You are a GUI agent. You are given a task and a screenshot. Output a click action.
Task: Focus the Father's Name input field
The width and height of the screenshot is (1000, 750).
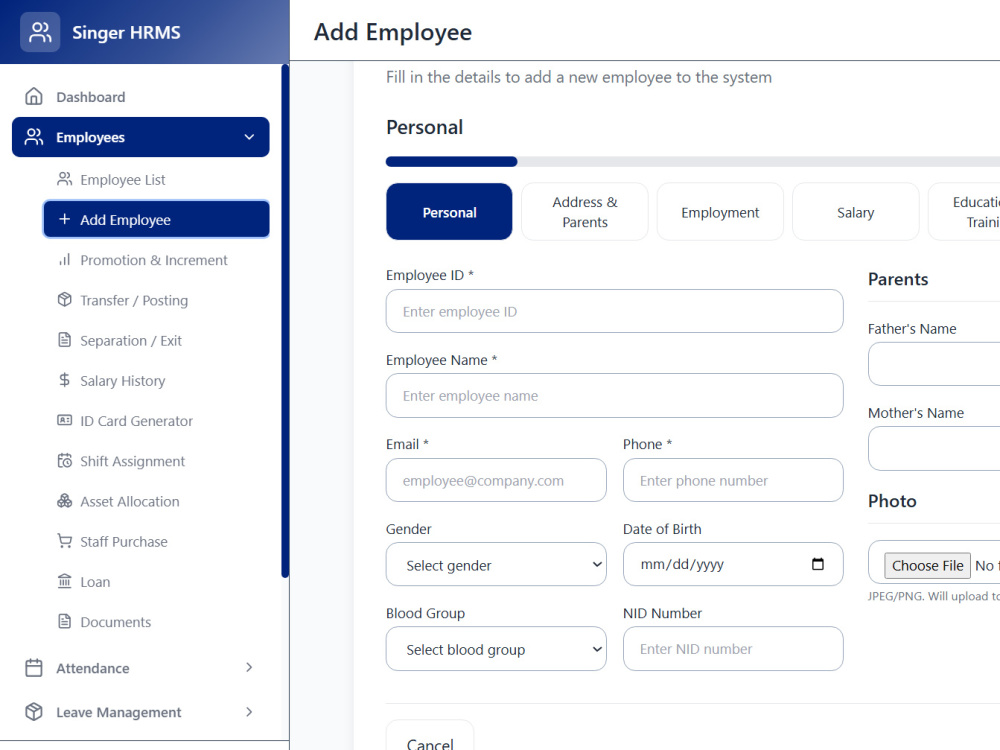coord(934,364)
